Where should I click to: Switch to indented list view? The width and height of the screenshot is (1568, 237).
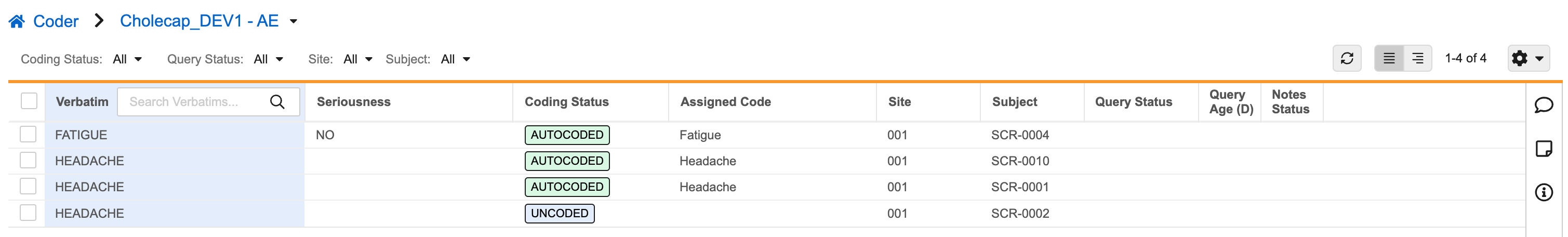tap(1417, 59)
